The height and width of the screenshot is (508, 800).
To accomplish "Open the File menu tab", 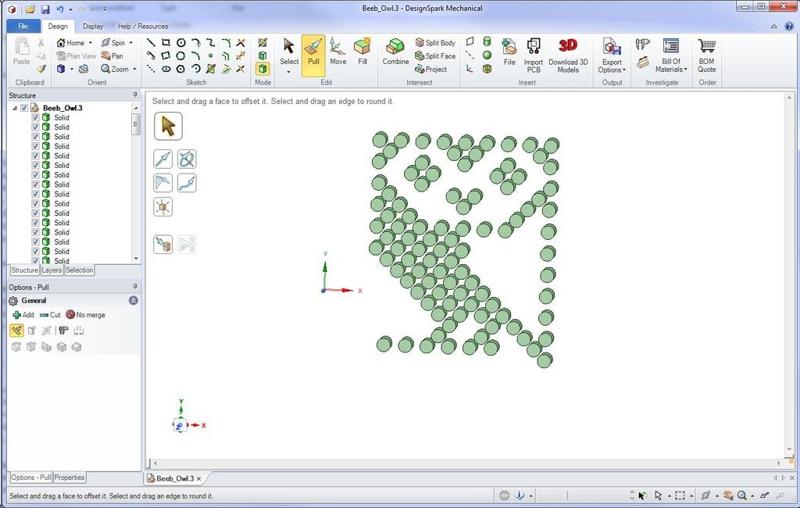I will (23, 26).
